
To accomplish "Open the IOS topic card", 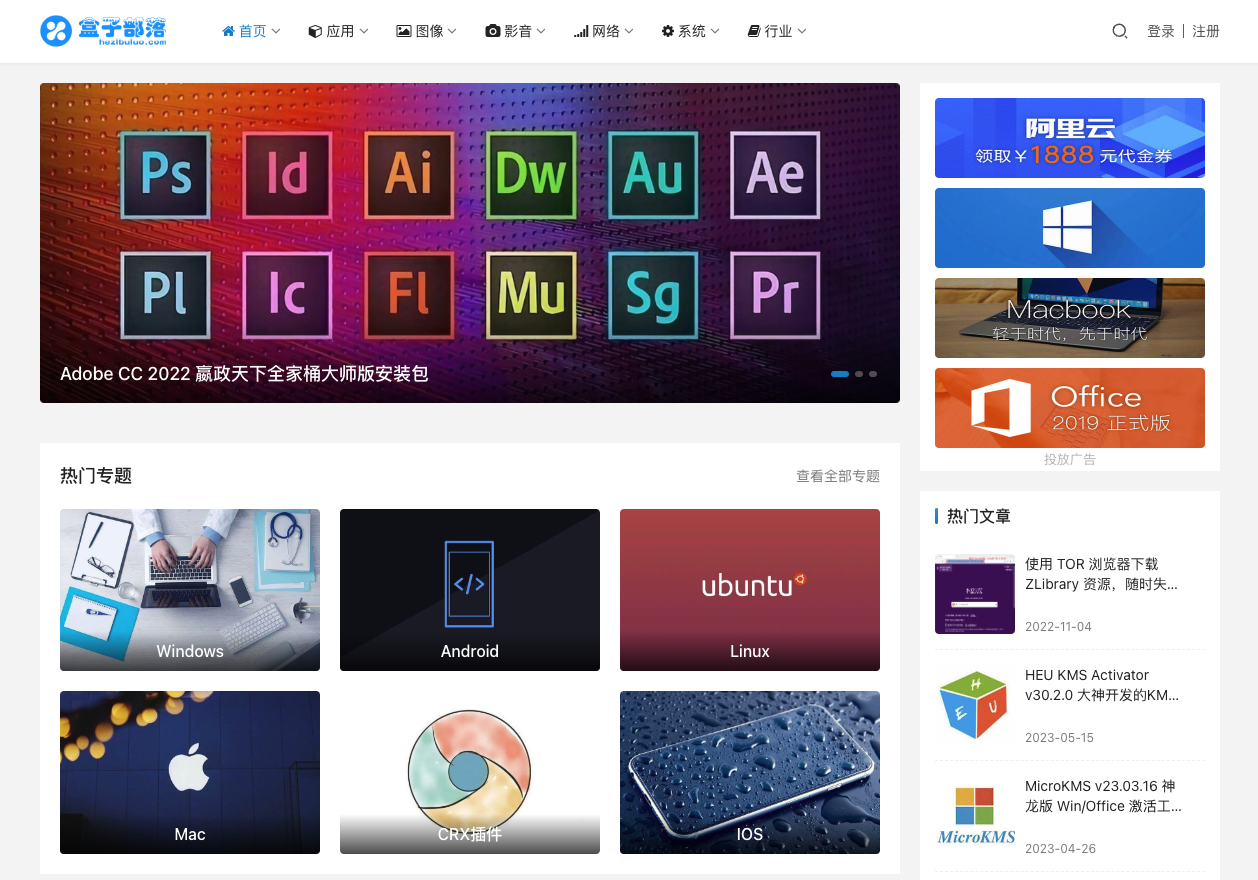I will pyautogui.click(x=750, y=772).
